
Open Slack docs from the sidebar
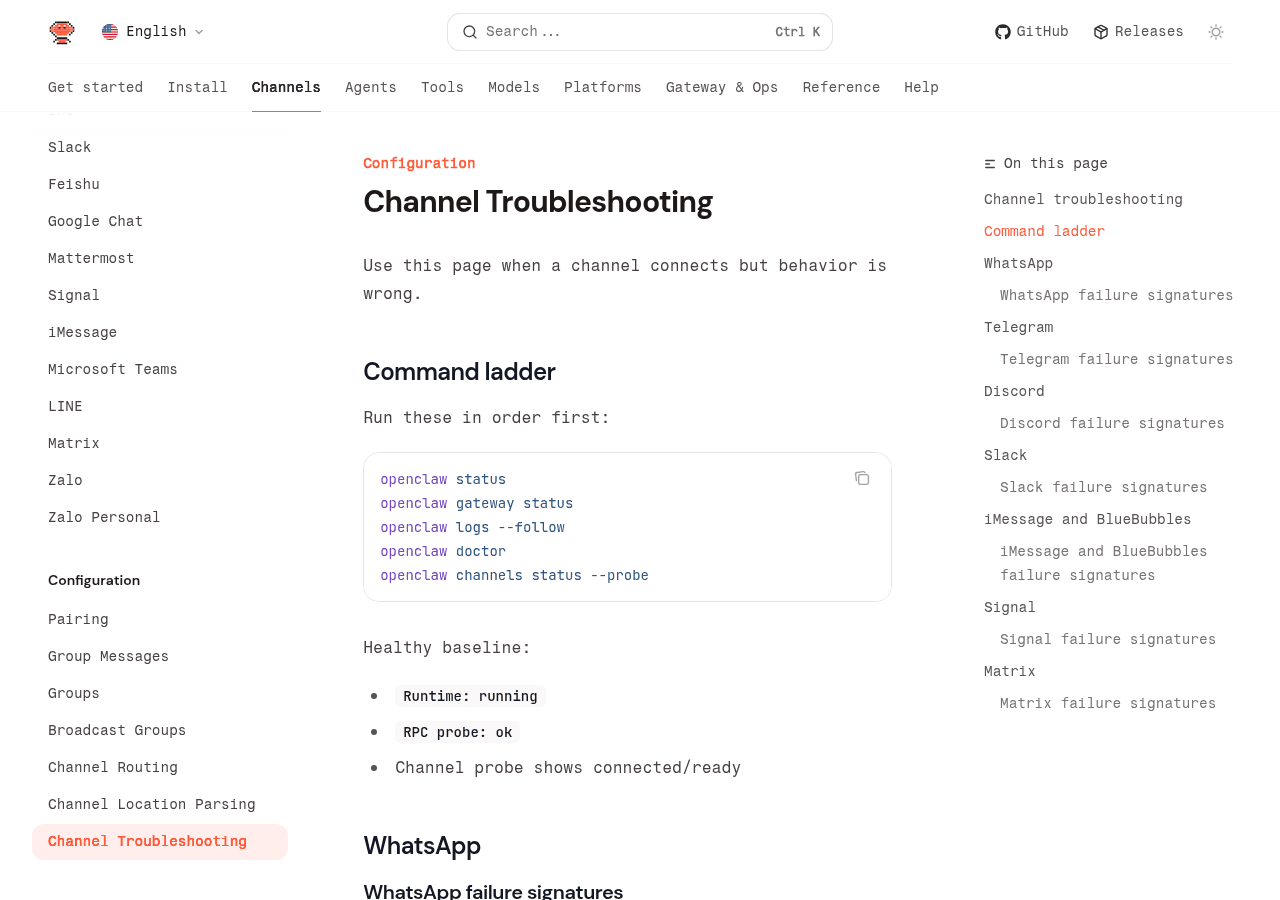click(69, 146)
